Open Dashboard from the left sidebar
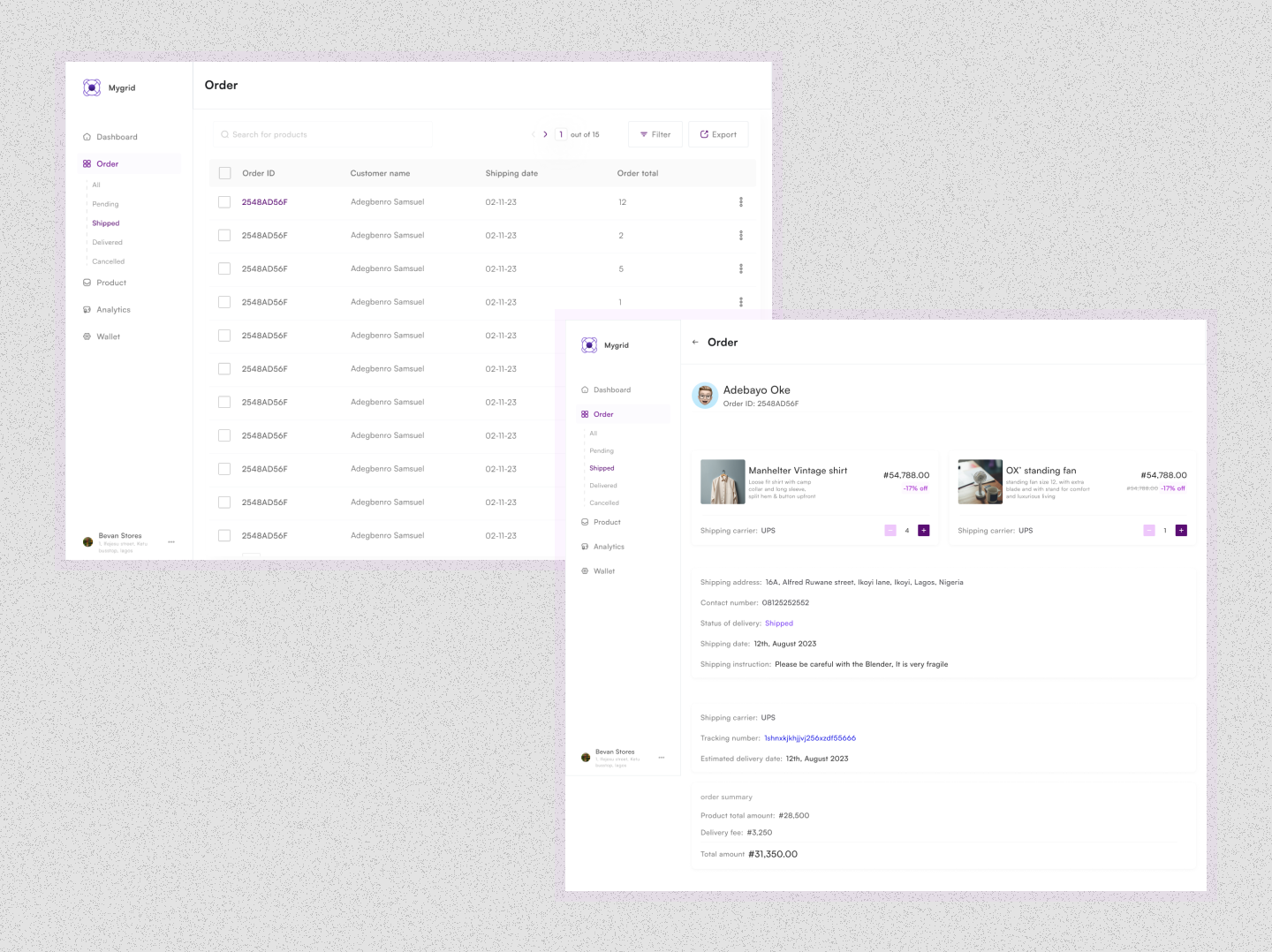 tap(117, 137)
